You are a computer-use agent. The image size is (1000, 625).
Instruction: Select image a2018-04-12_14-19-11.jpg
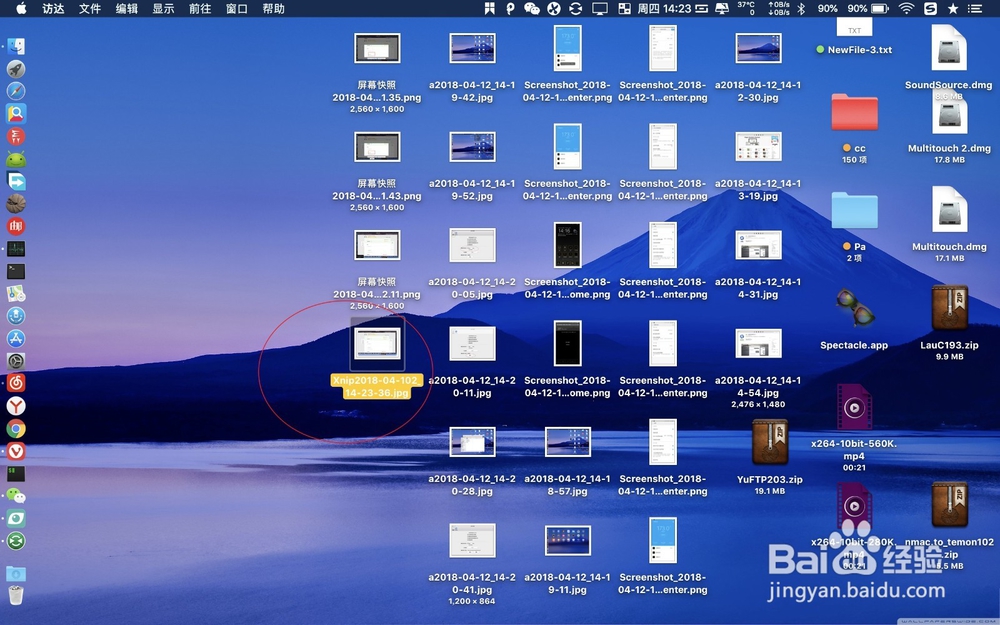pyautogui.click(x=568, y=541)
